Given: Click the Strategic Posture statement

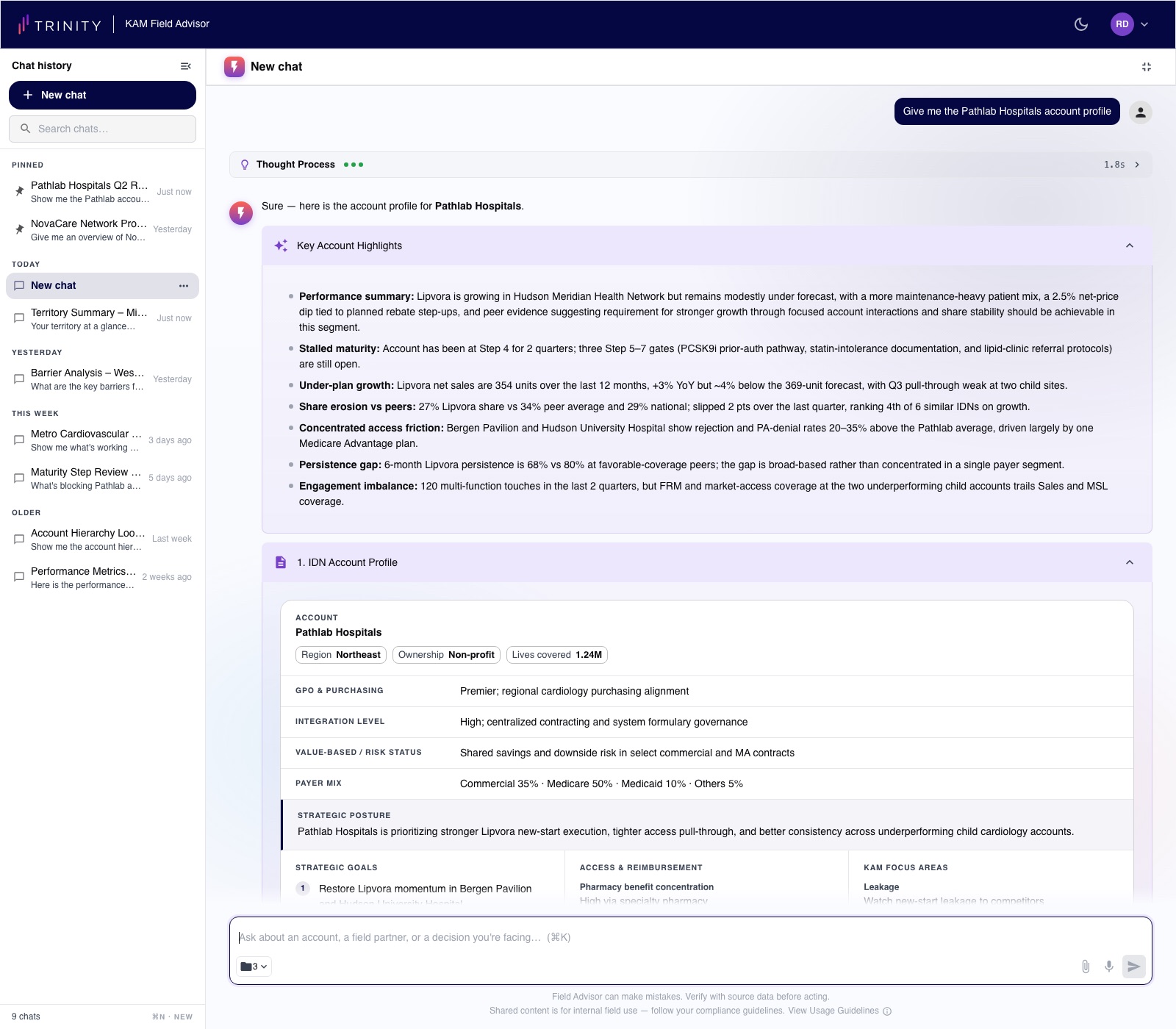Looking at the screenshot, I should [x=686, y=831].
